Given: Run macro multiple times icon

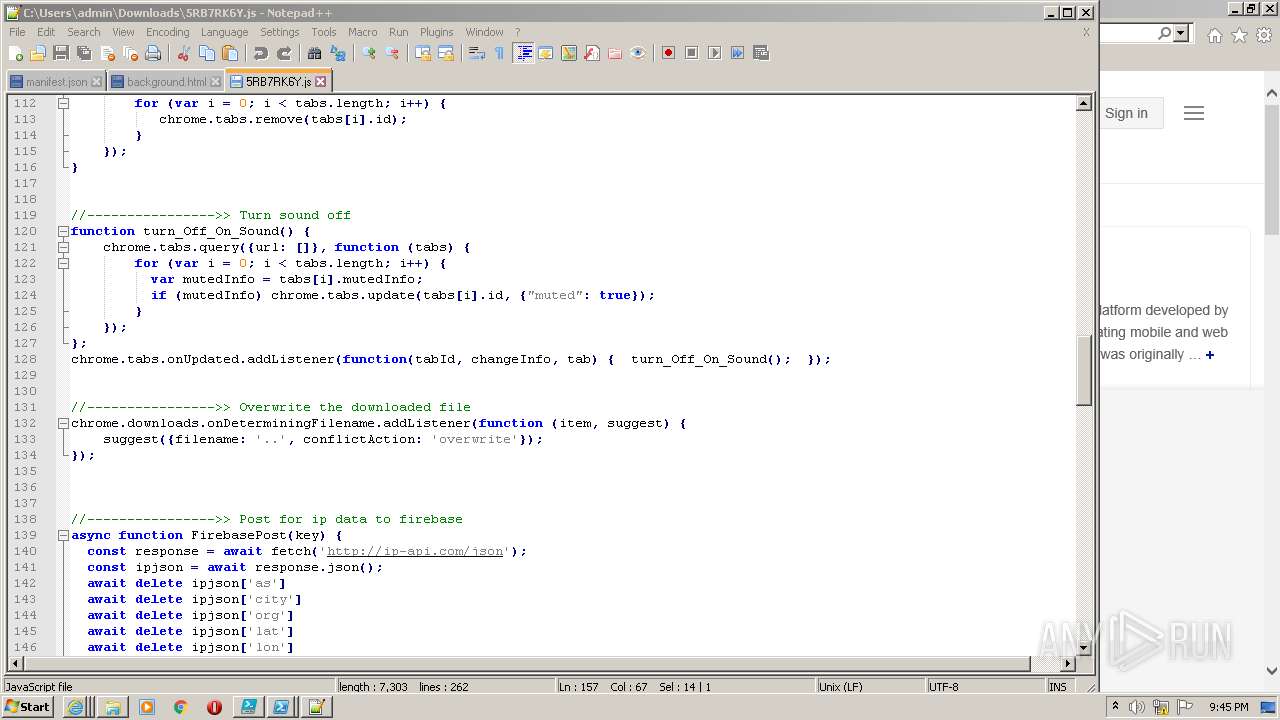Looking at the screenshot, I should [x=737, y=53].
